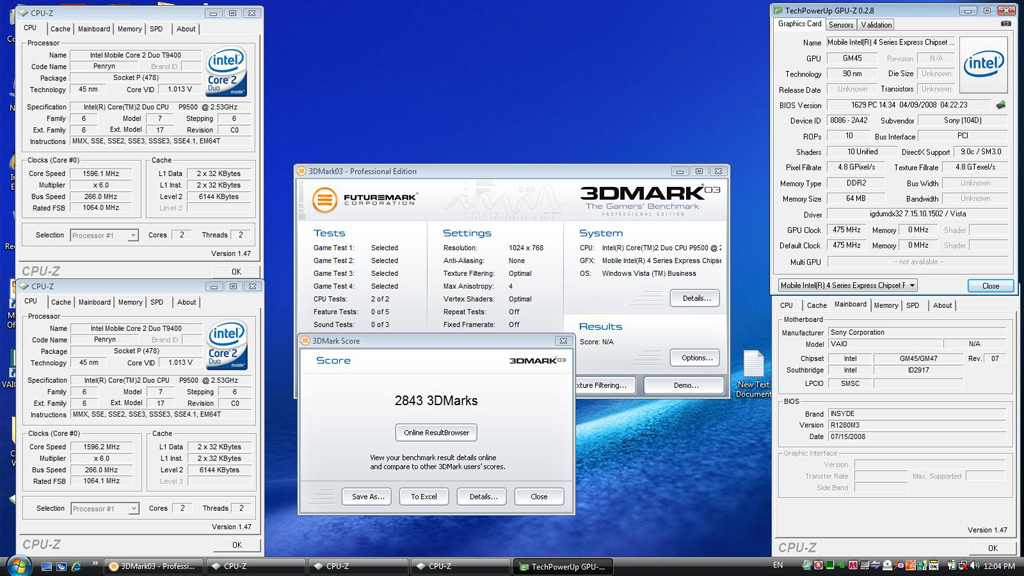1024x576 pixels.
Task: Click the BIOS Version field in GPU-Z
Action: point(910,104)
